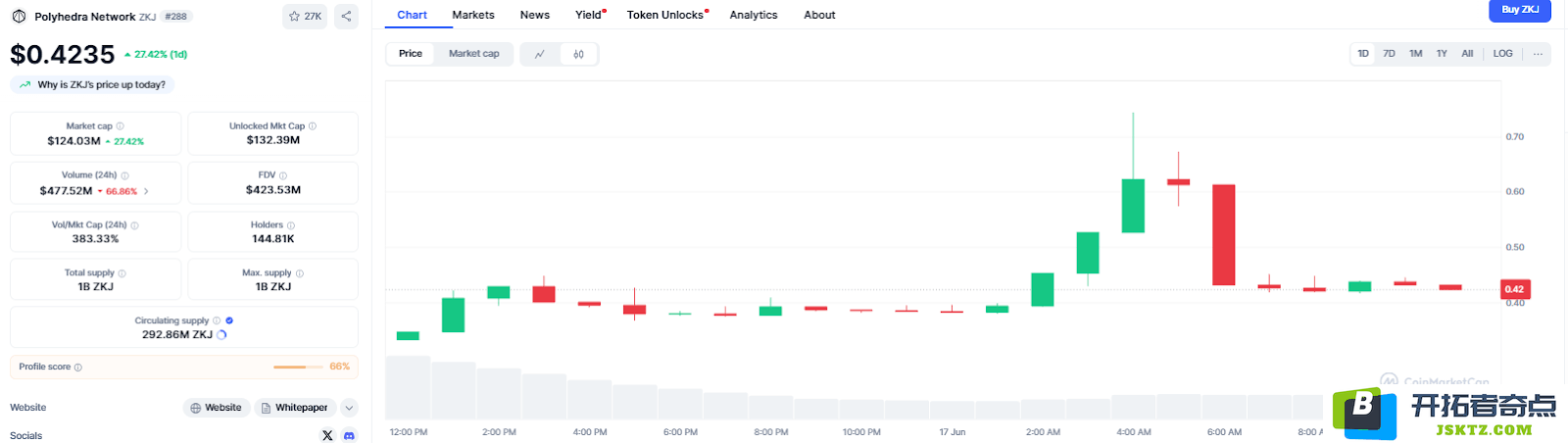Screen dimensions: 1568x443
Task: Open the Volume (24h) info icon
Action: (124, 175)
